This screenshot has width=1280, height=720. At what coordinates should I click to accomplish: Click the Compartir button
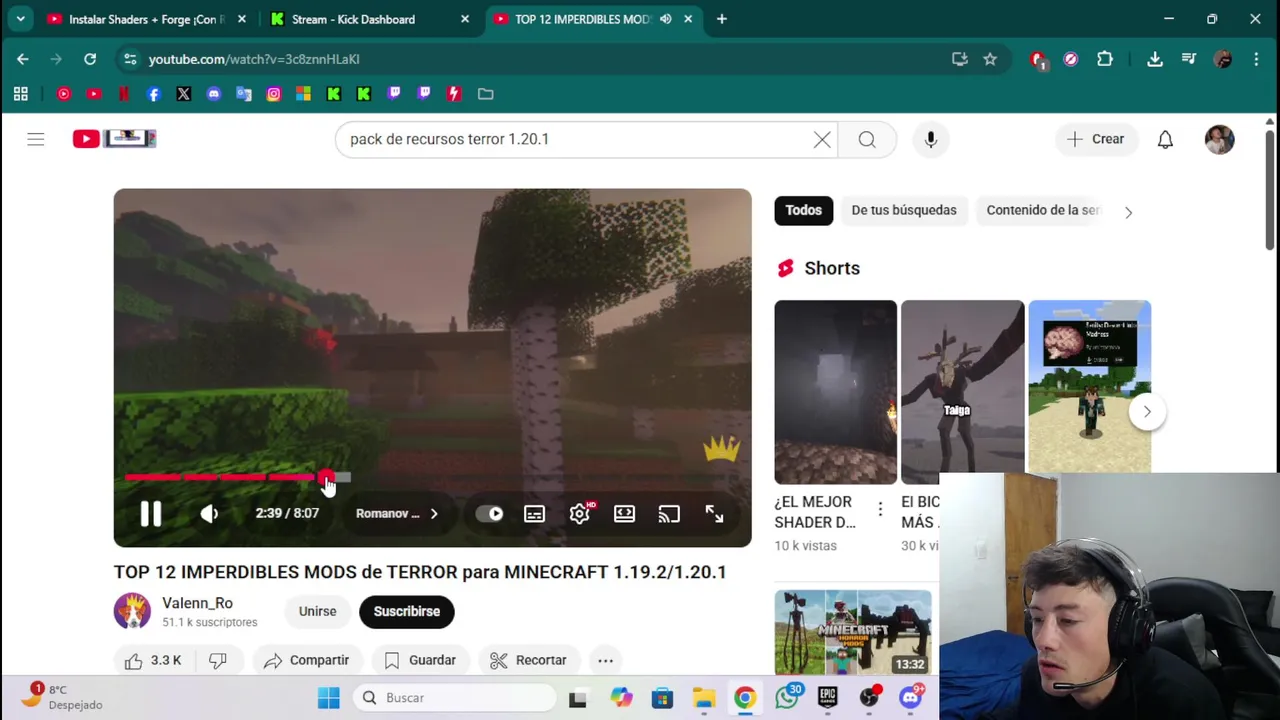click(306, 660)
